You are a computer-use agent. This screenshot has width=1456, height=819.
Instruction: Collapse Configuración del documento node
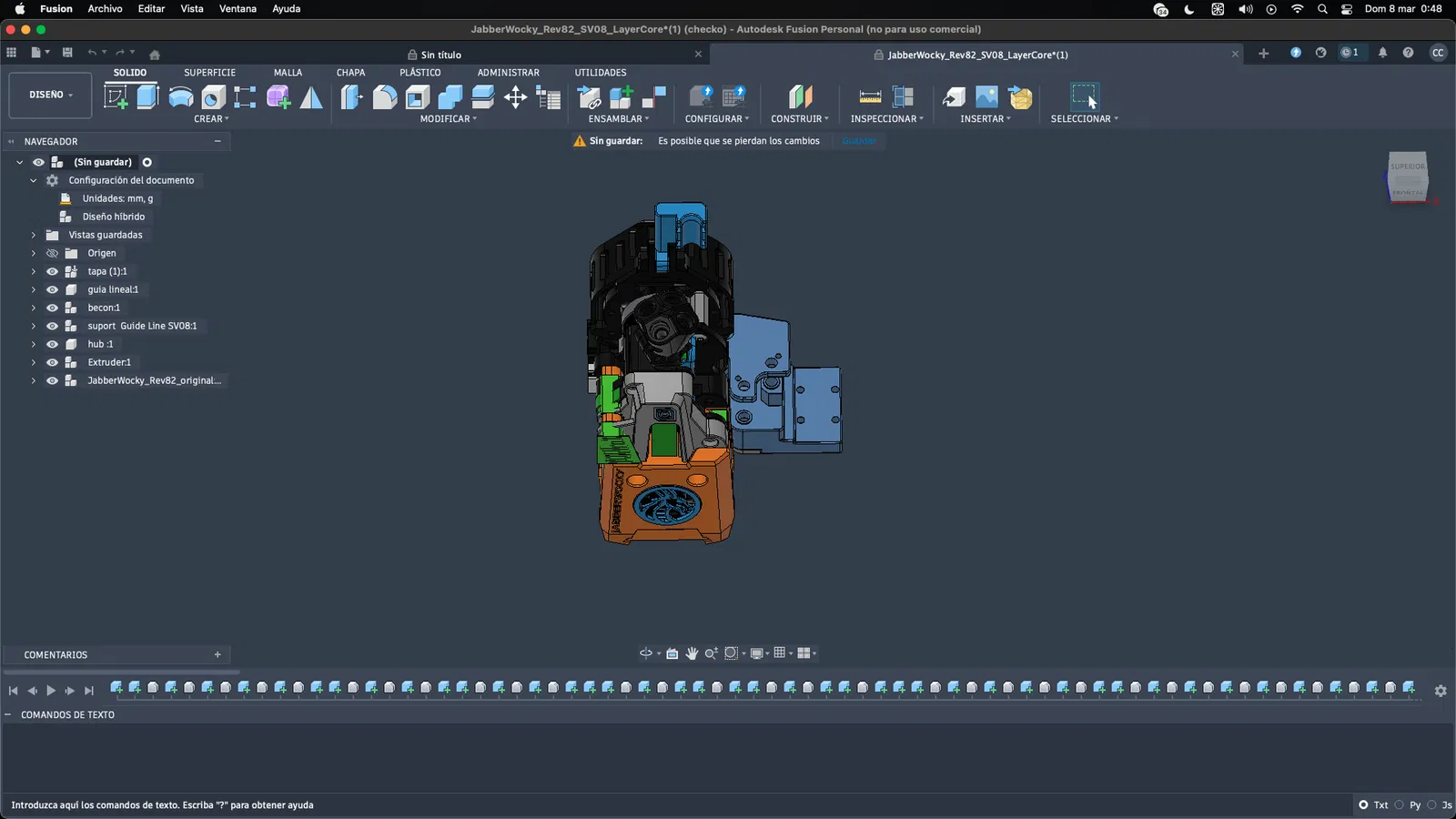pos(34,180)
